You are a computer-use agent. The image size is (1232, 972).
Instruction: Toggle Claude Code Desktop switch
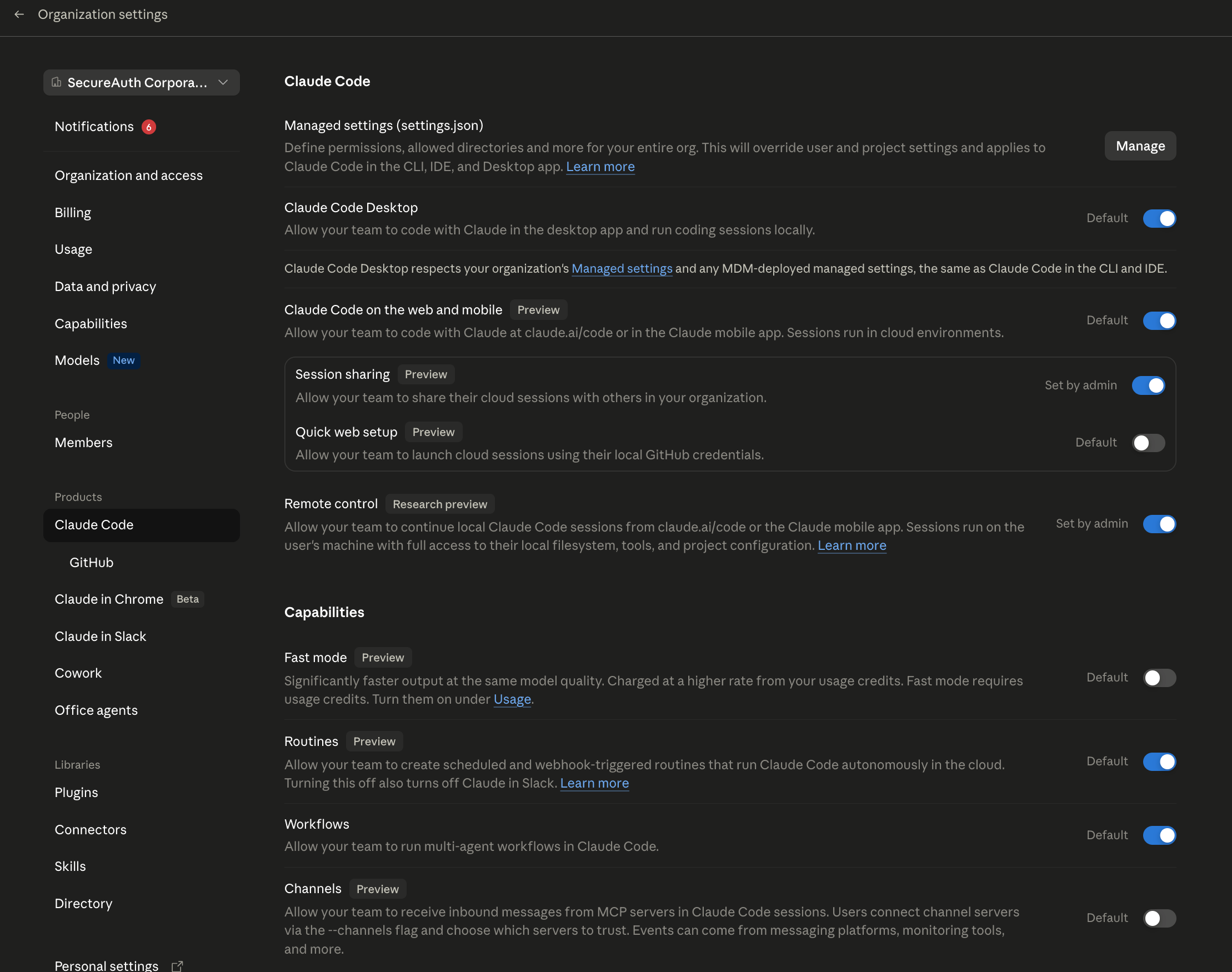click(1159, 218)
